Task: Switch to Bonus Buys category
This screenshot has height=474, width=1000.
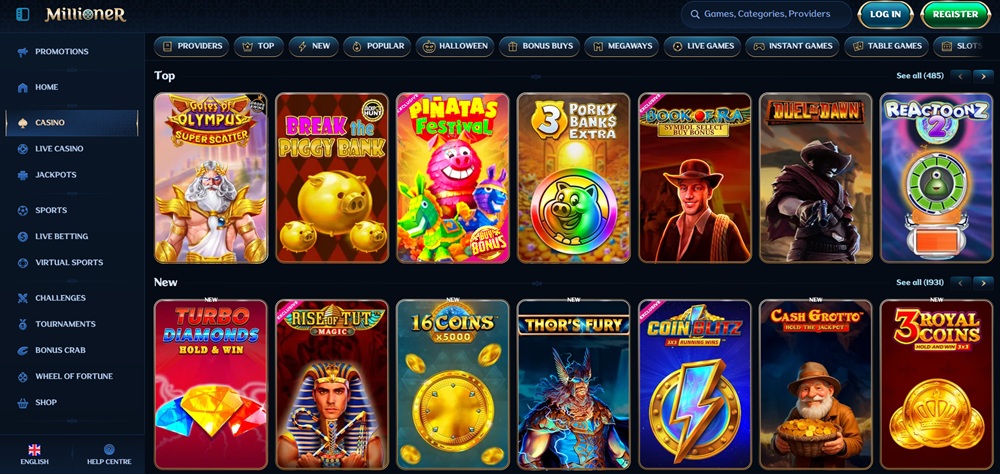Action: click(x=539, y=46)
